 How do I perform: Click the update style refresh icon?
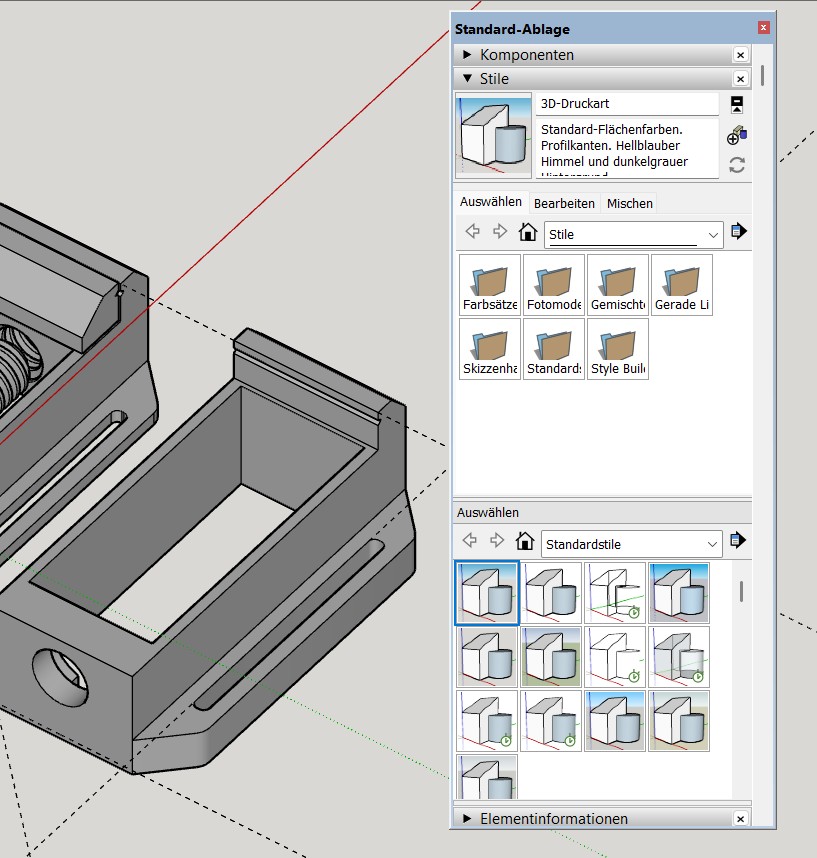(737, 165)
